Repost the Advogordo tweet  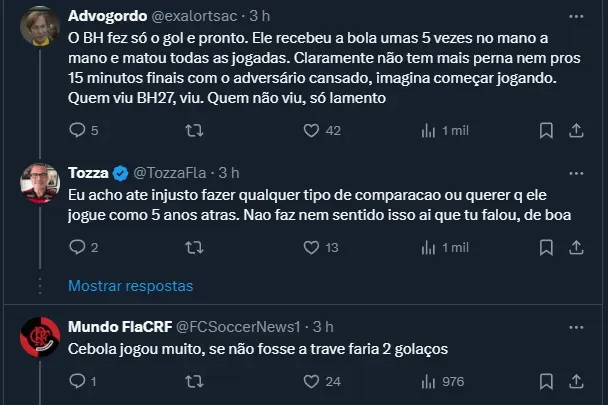point(196,130)
